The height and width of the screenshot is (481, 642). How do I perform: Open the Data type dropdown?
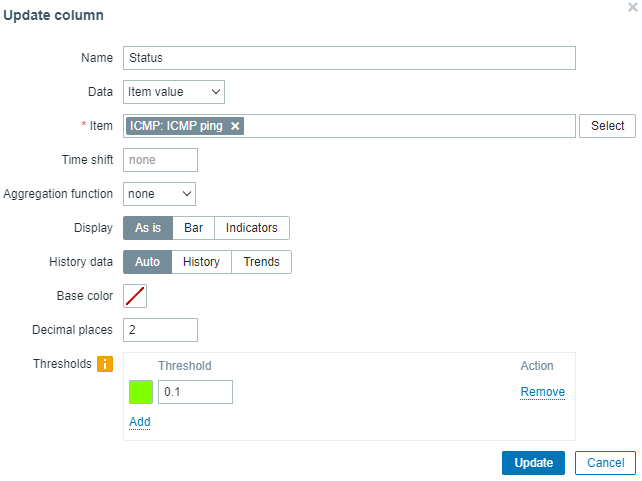174,92
